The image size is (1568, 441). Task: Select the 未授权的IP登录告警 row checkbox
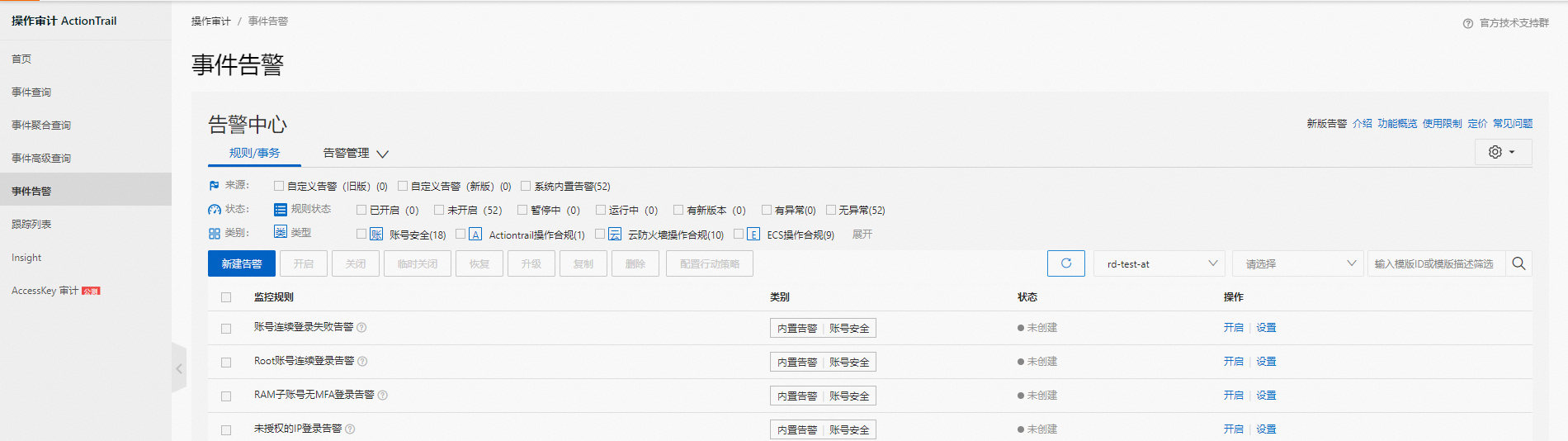tap(226, 430)
